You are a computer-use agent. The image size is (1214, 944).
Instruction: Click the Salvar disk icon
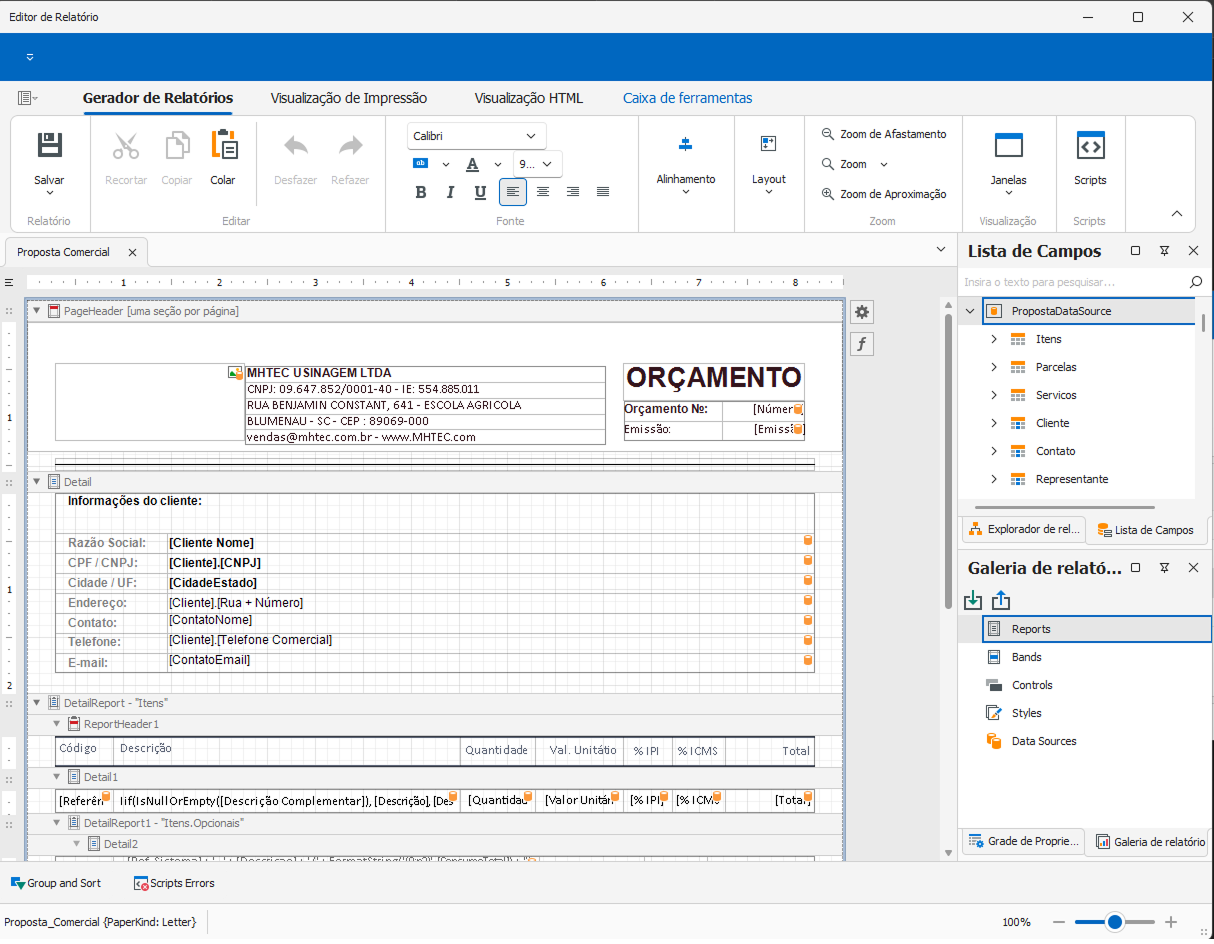(x=49, y=146)
